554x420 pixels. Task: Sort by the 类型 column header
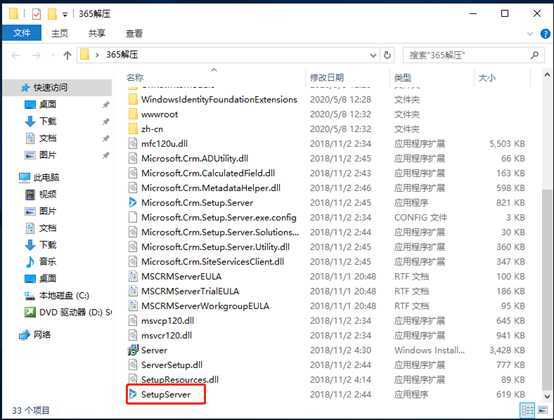[402, 77]
